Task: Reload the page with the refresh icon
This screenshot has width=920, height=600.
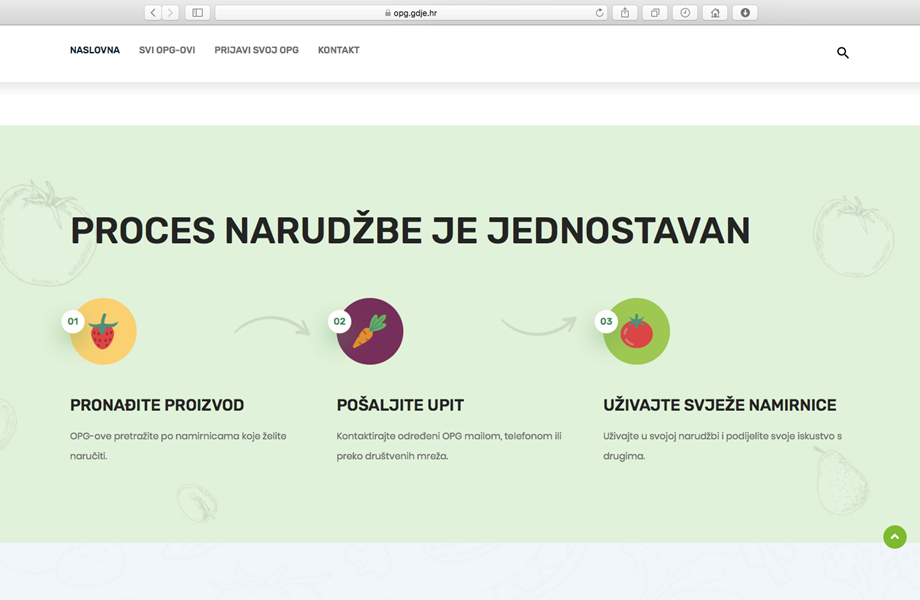Action: tap(600, 13)
